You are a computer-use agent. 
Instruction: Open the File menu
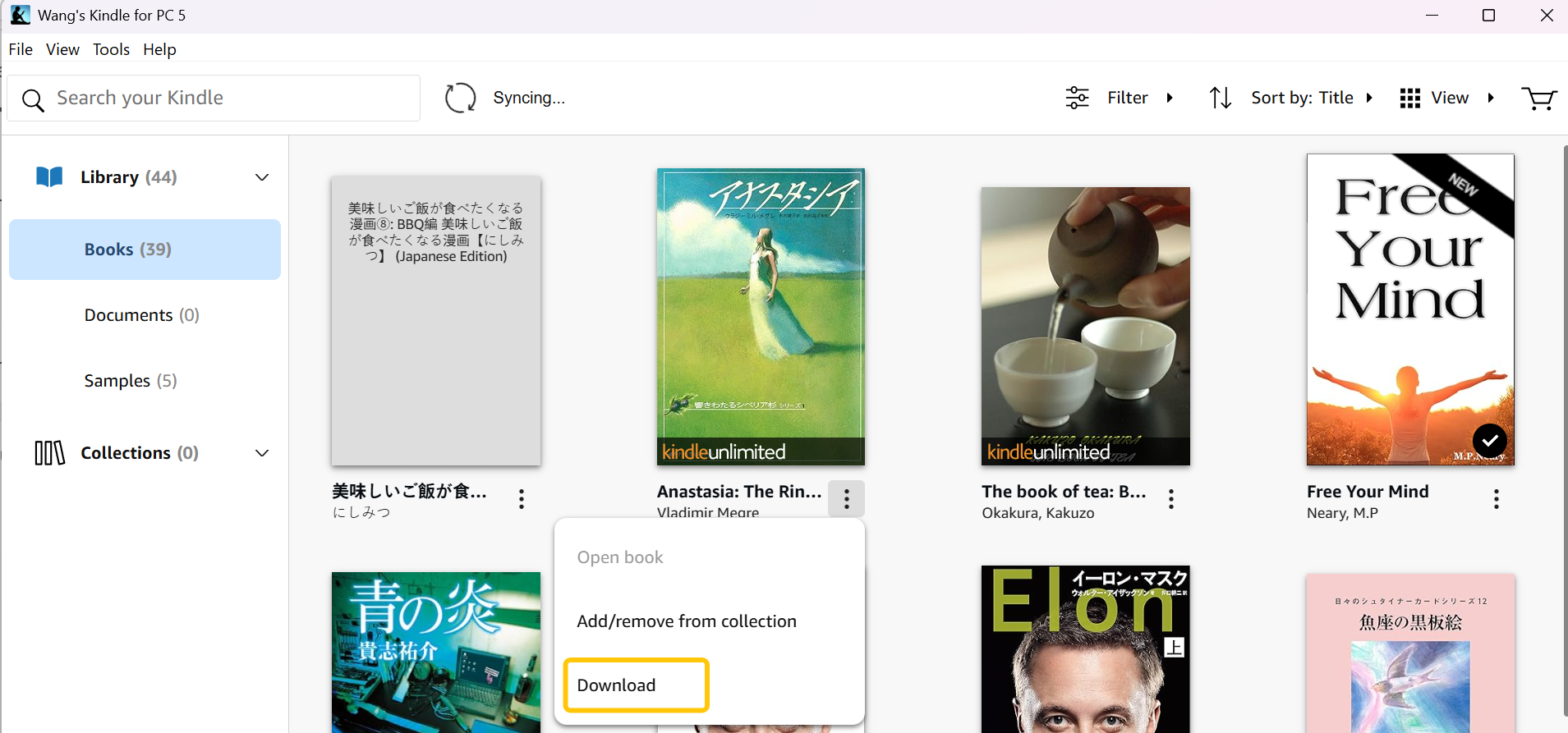coord(21,49)
